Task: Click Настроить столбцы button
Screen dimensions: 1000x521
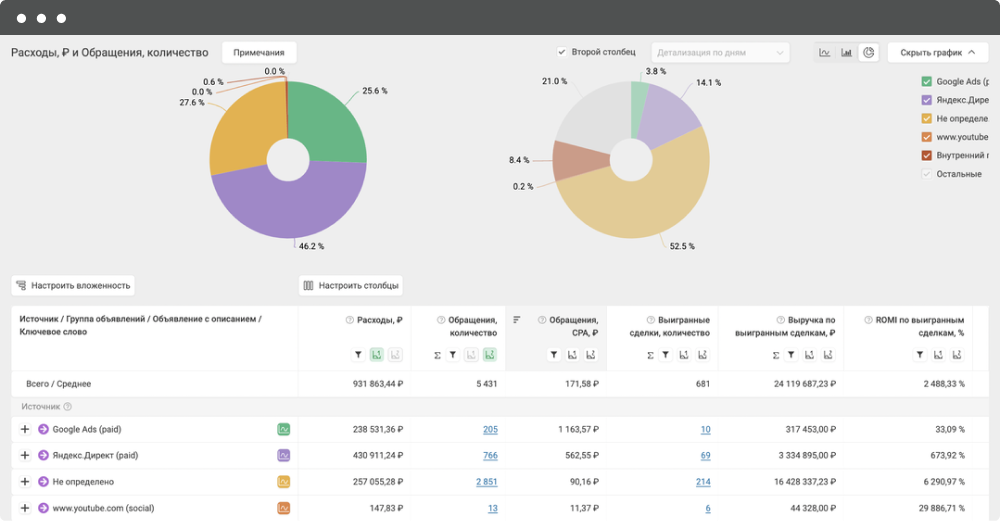Action: pyautogui.click(x=351, y=285)
